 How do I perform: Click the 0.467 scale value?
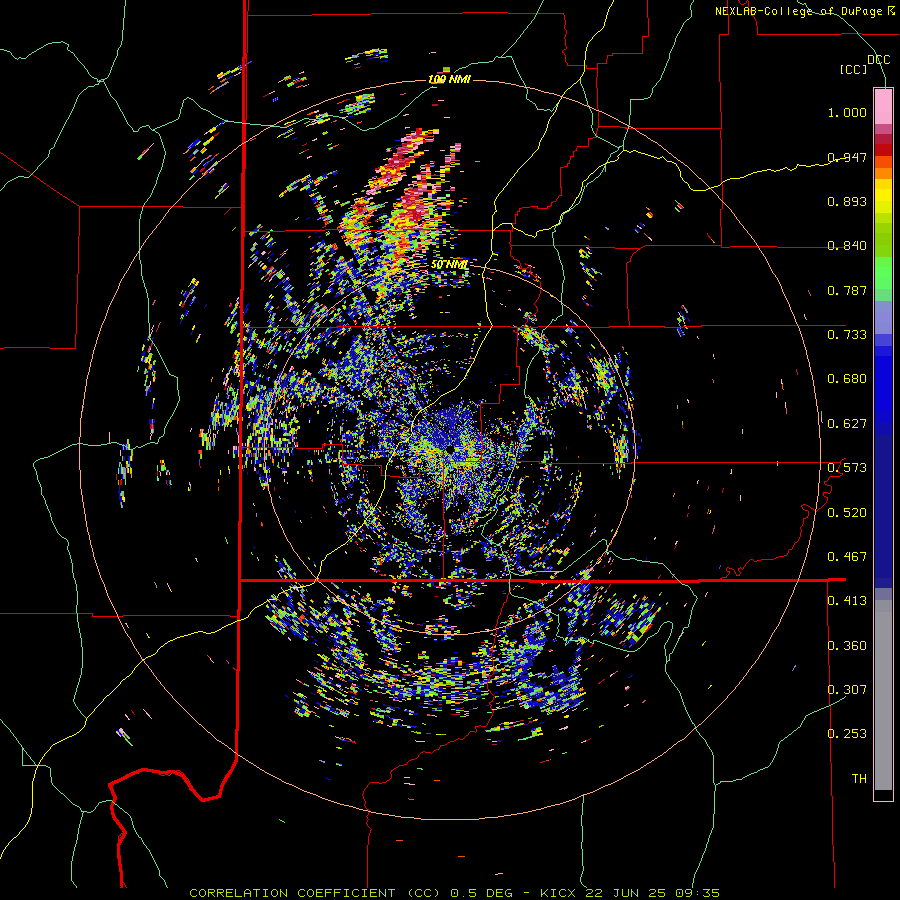(x=847, y=557)
